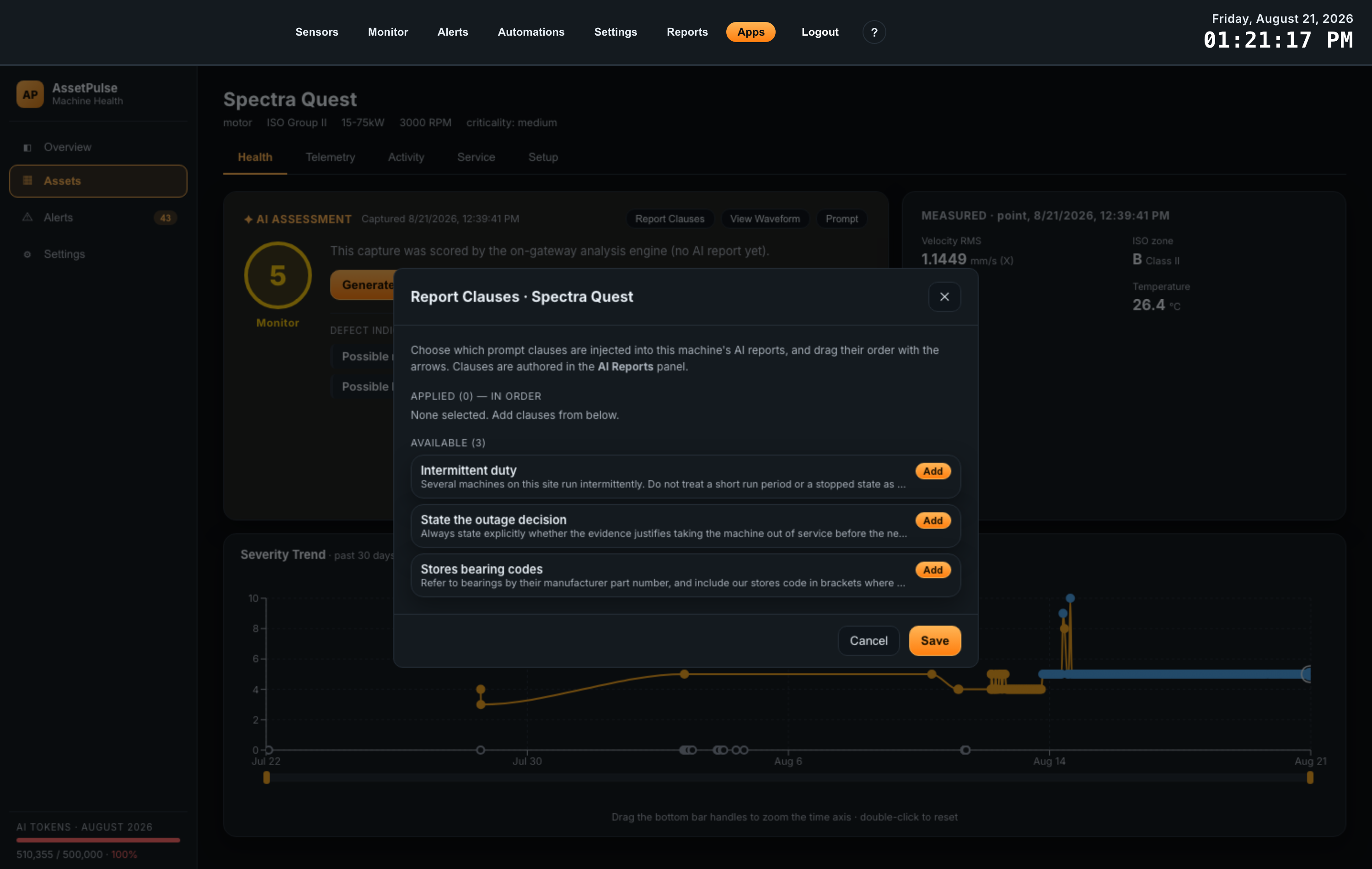Click the Alerts warning triangle icon
Screen dimensions: 1372x869
coord(27,217)
